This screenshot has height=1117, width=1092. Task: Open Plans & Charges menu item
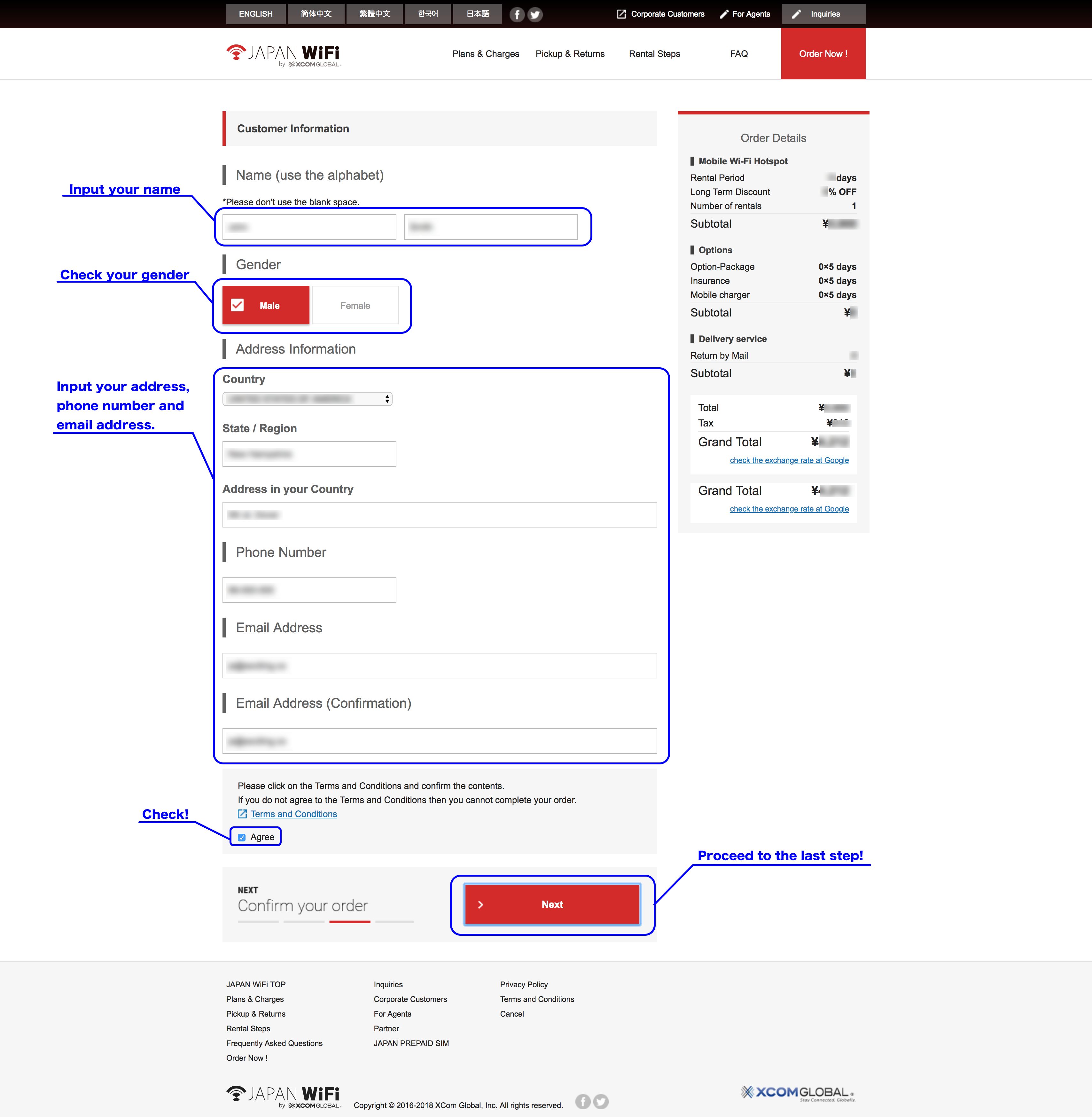click(485, 54)
